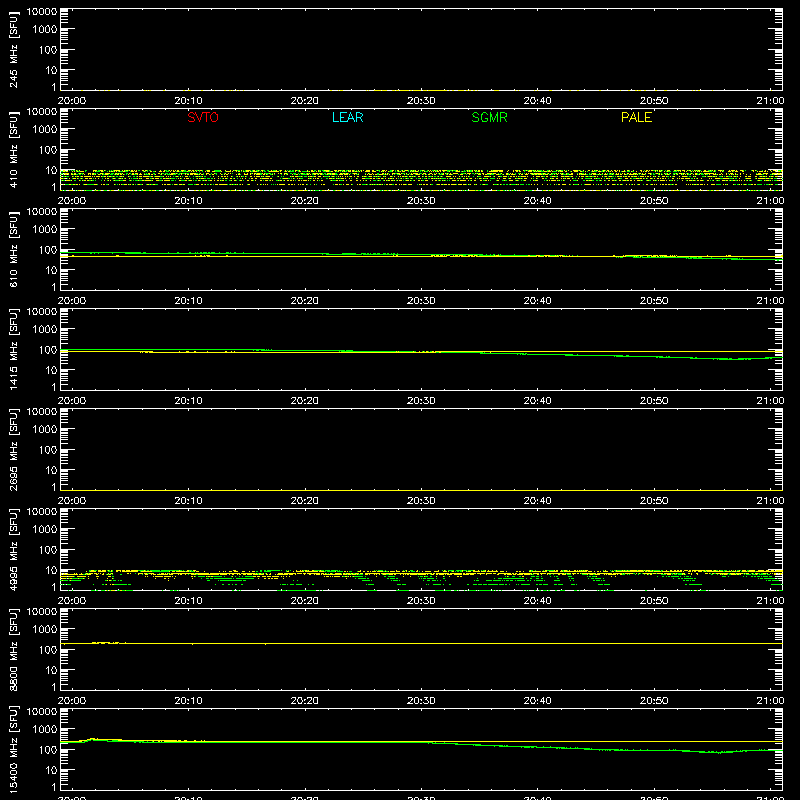Screen dimensions: 800x800
Task: Click the 20:50 tick under the 4995 MHz panel
Action: click(654, 601)
